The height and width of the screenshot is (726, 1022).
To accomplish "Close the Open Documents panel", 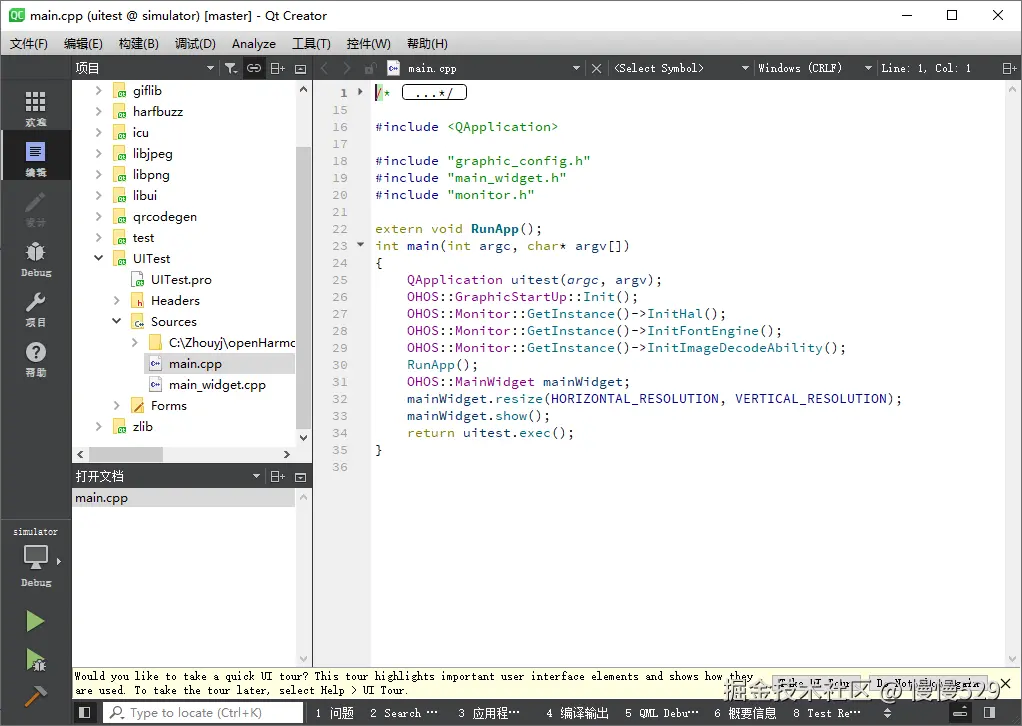I will click(300, 476).
